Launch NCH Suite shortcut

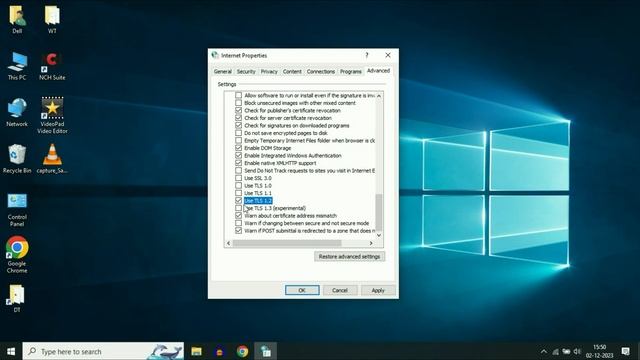click(x=52, y=66)
